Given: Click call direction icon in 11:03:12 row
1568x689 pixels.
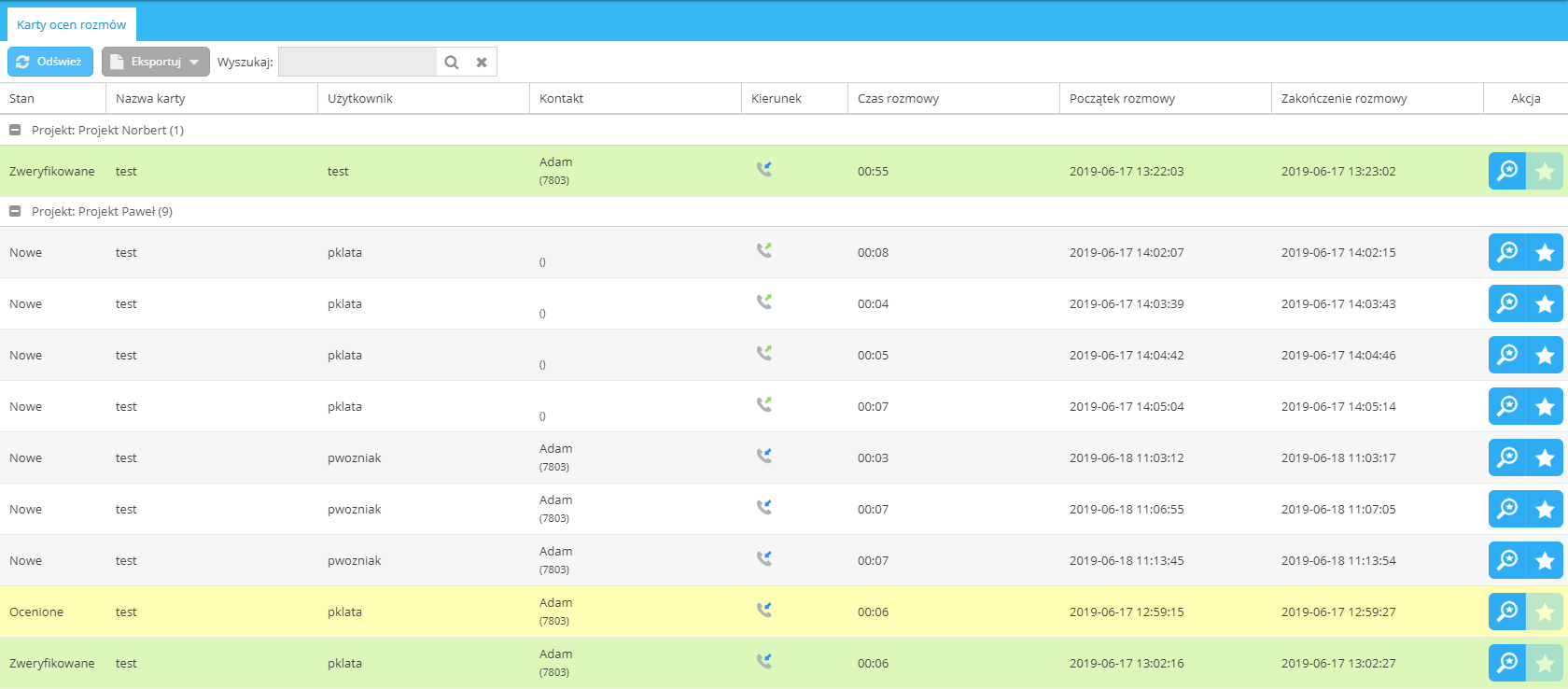Looking at the screenshot, I should pos(764,456).
